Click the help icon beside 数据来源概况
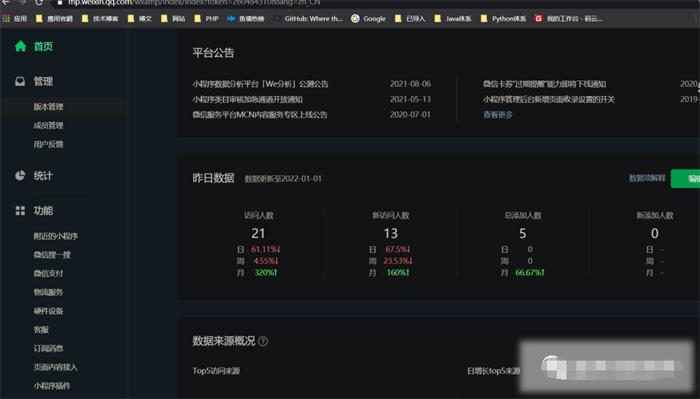 [263, 341]
